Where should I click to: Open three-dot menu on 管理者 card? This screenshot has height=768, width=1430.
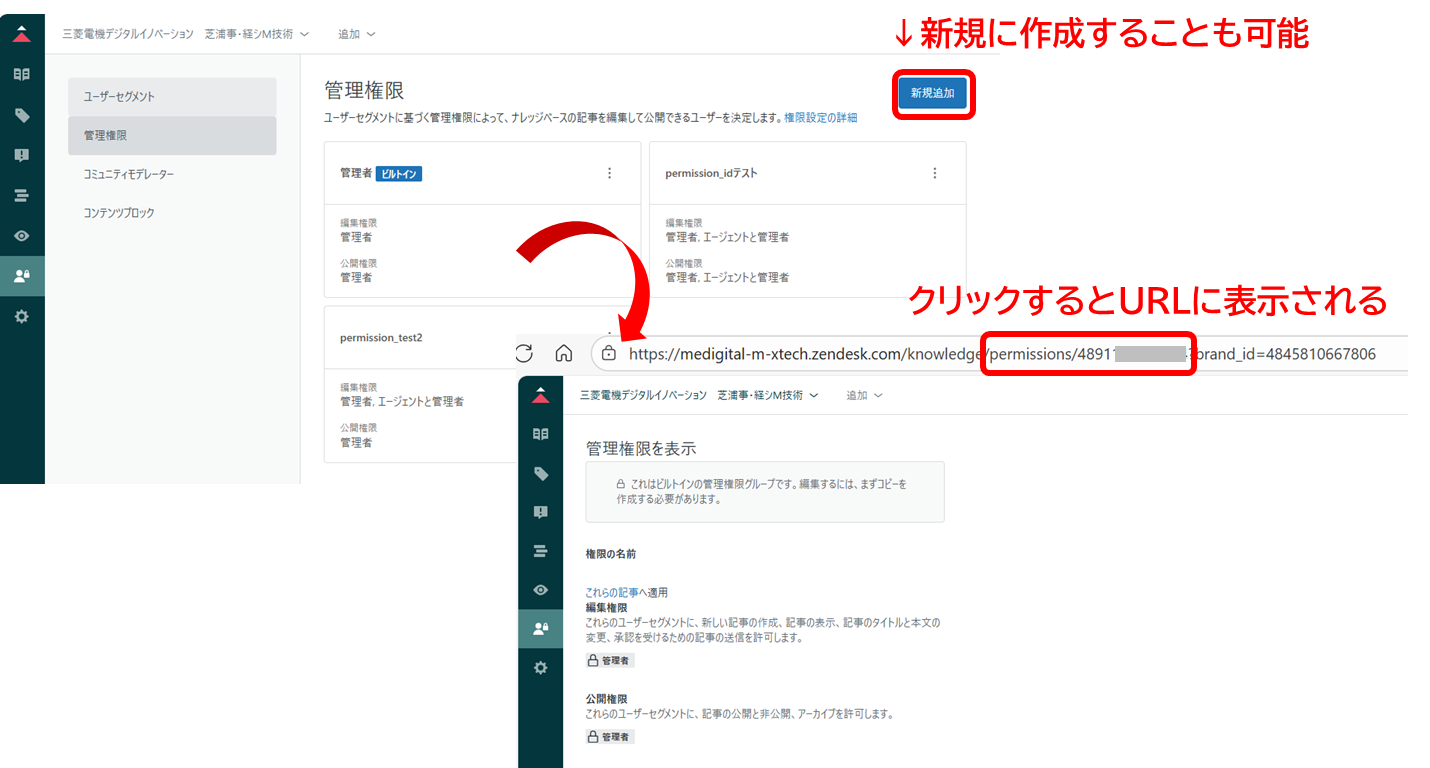pos(610,173)
